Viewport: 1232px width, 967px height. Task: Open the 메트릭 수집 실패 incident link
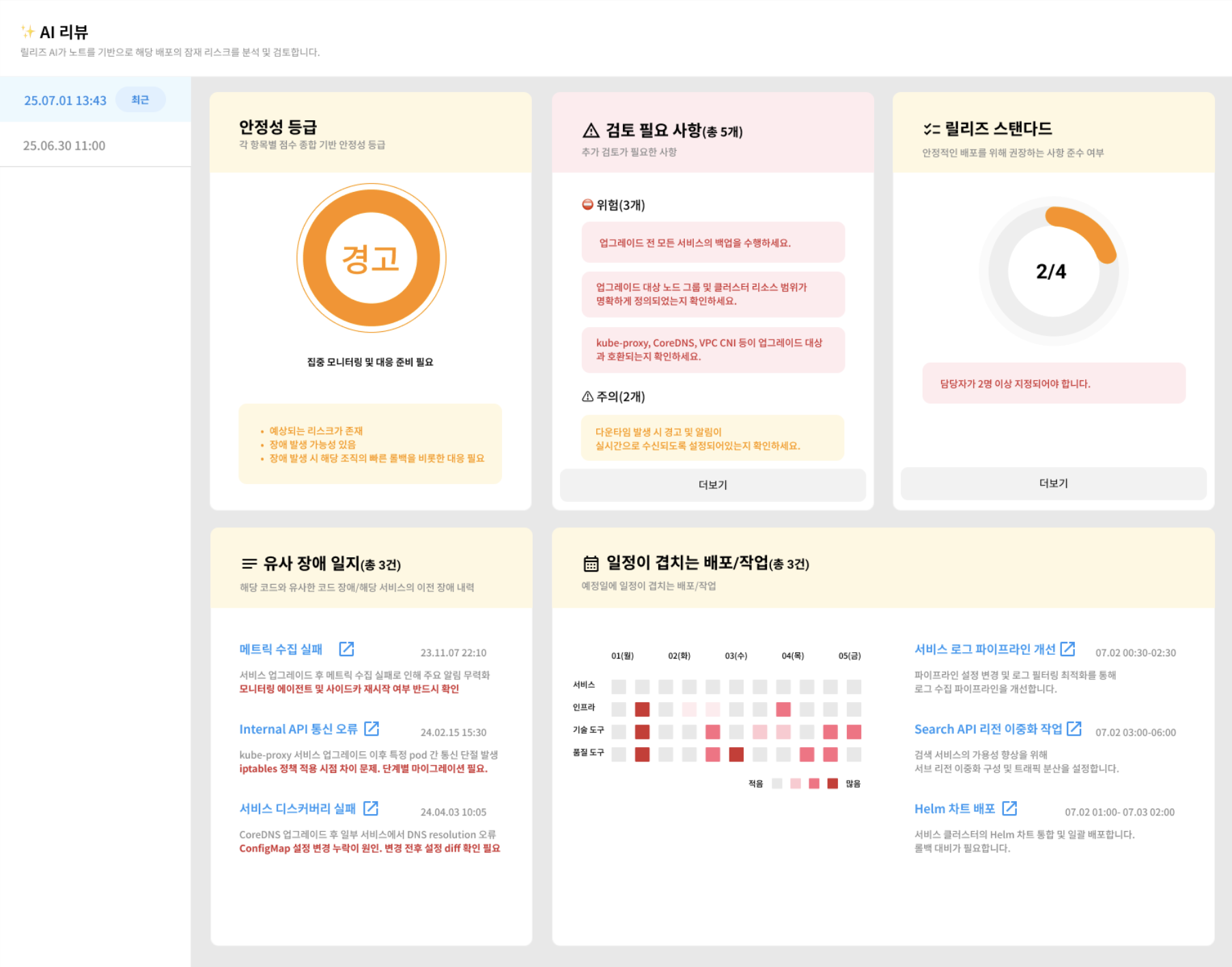(x=281, y=649)
